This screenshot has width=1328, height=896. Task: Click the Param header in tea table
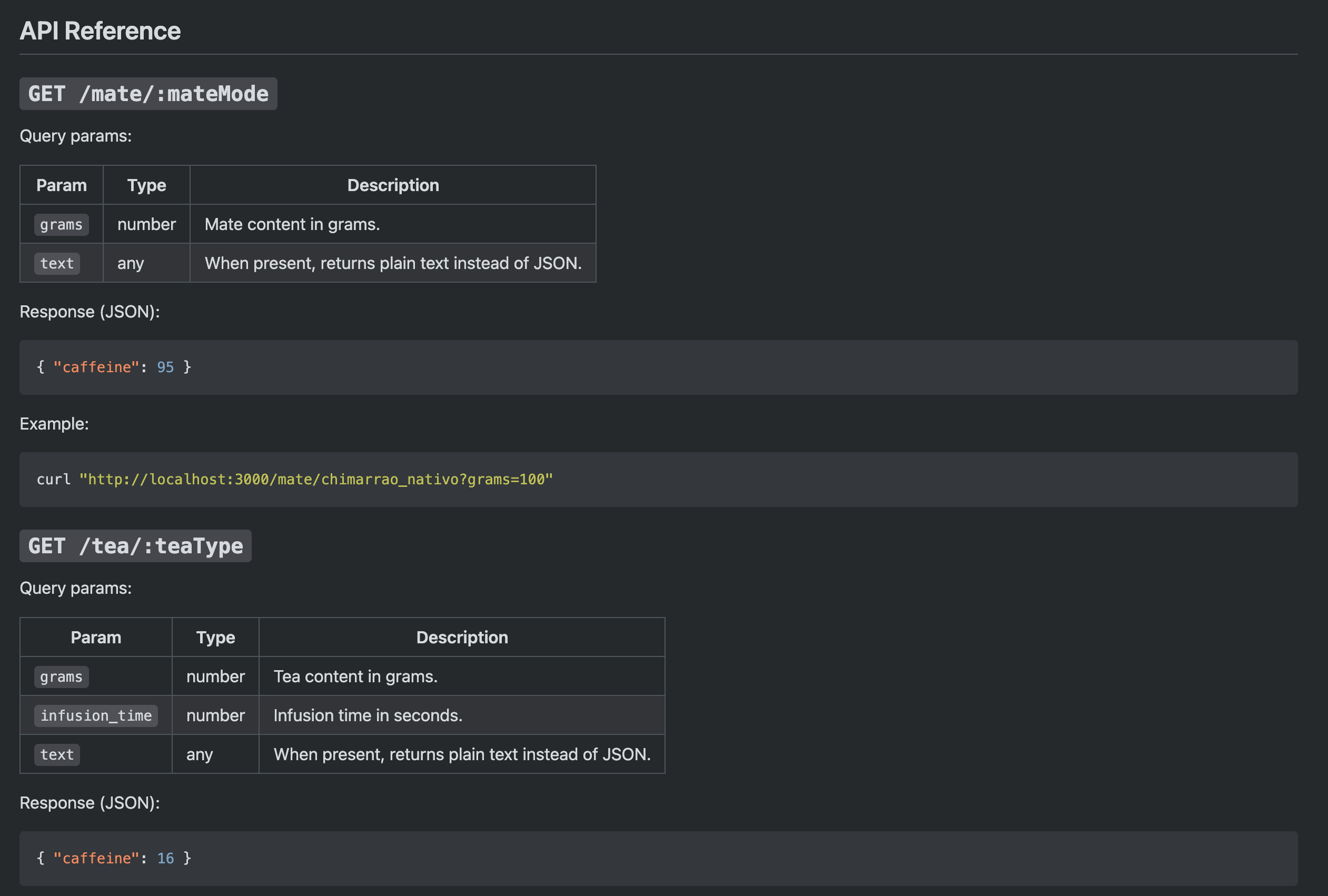pos(96,638)
